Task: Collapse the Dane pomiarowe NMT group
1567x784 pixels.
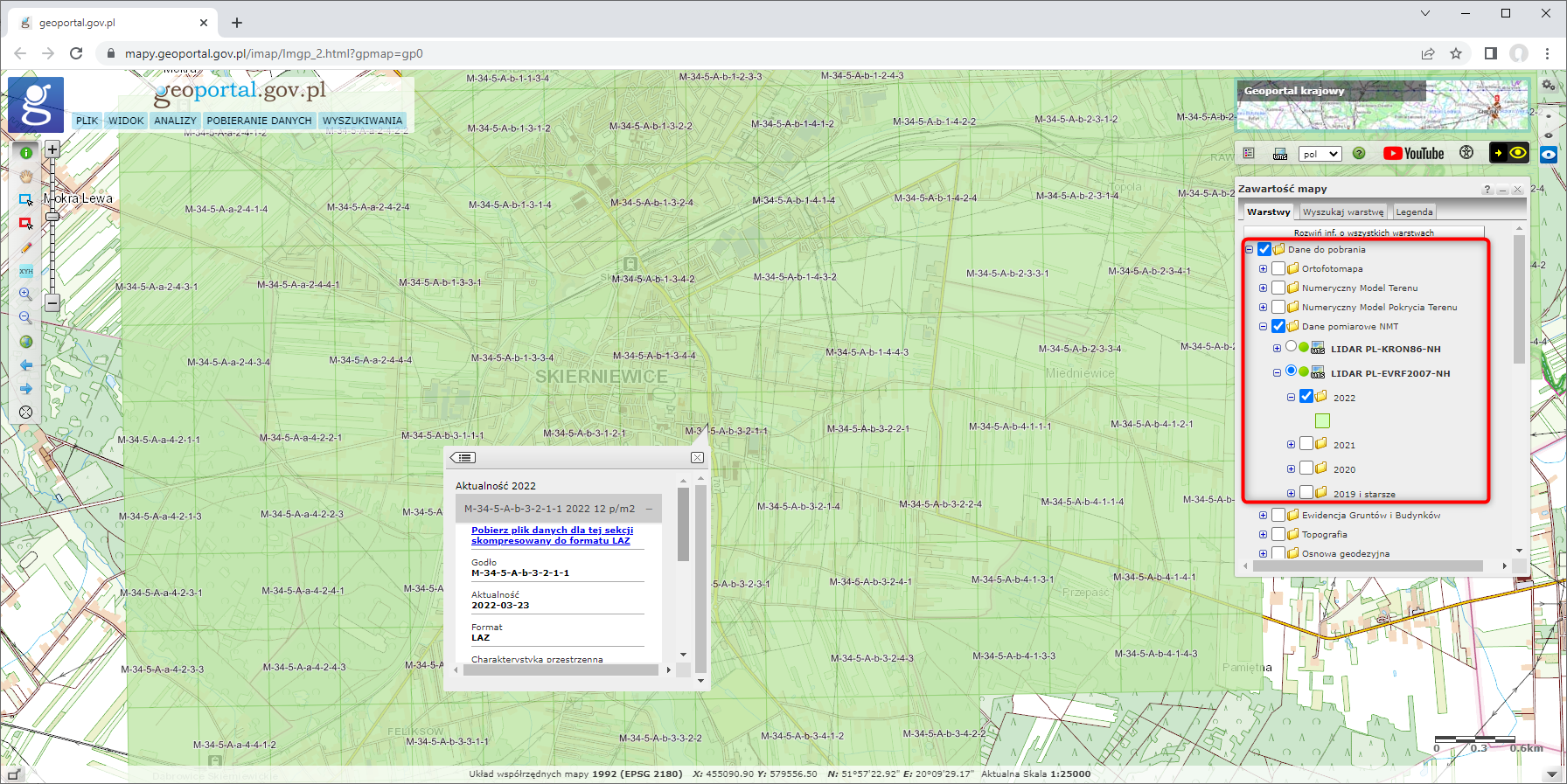Action: (1263, 326)
